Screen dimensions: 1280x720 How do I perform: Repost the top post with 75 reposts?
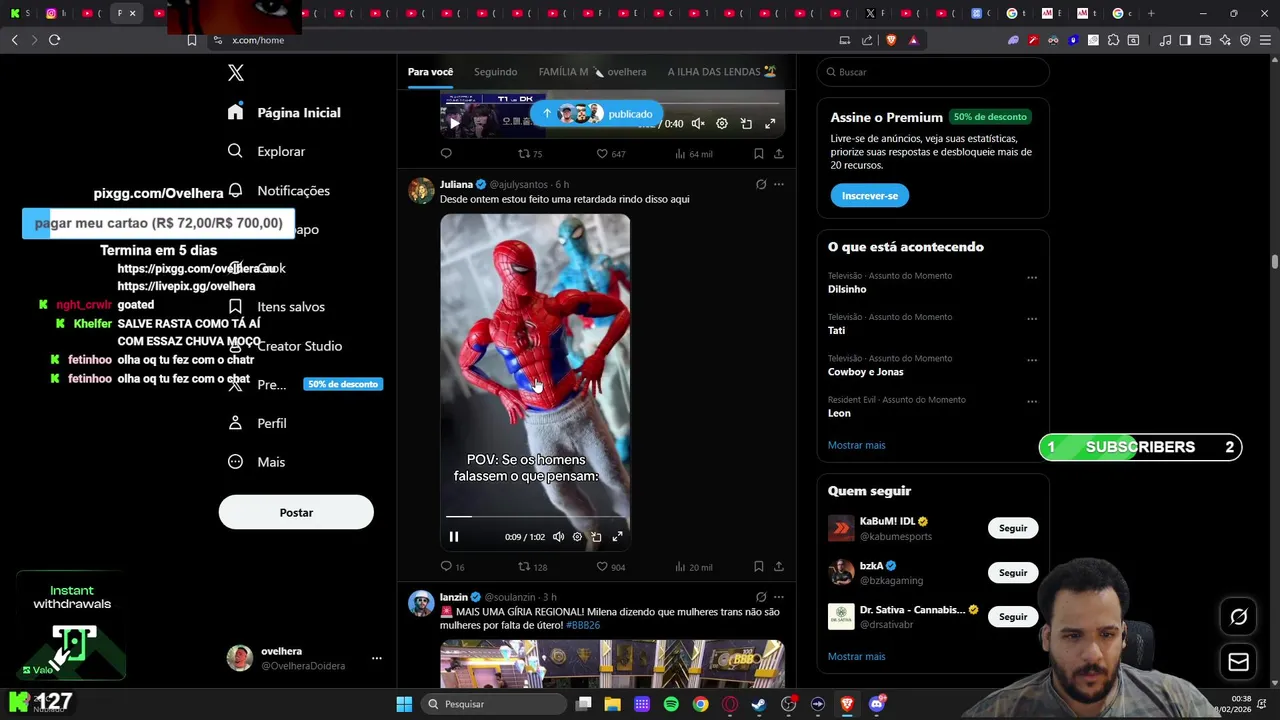click(x=530, y=154)
